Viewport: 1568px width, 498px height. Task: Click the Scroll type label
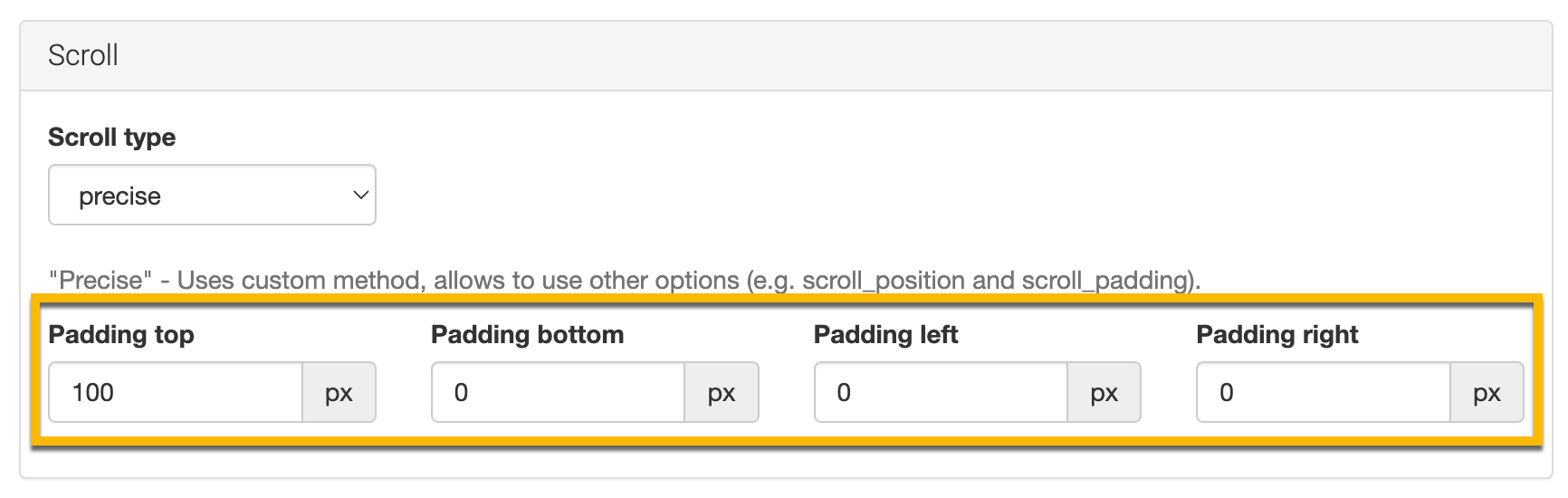(111, 138)
